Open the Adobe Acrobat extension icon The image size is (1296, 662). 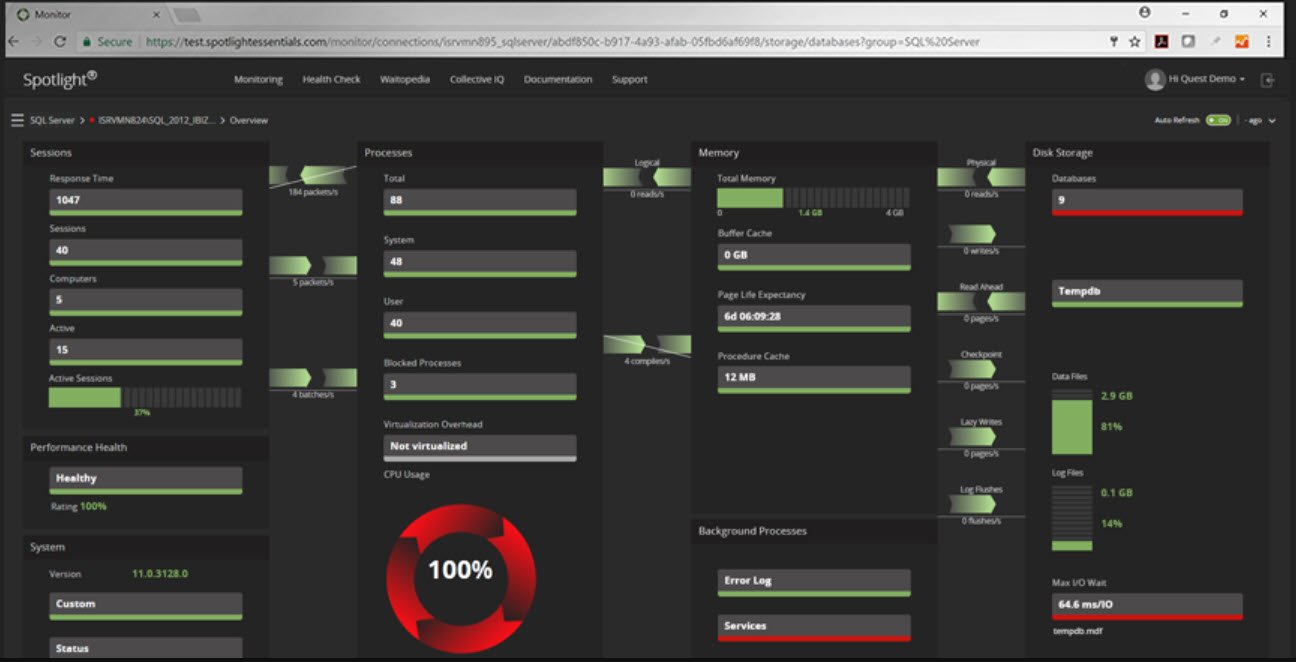click(x=1162, y=42)
